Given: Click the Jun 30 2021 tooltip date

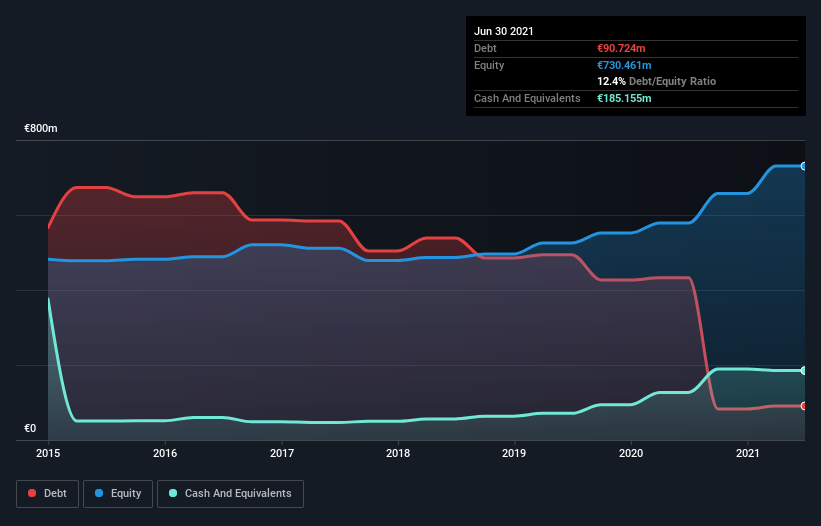Looking at the screenshot, I should coord(504,31).
